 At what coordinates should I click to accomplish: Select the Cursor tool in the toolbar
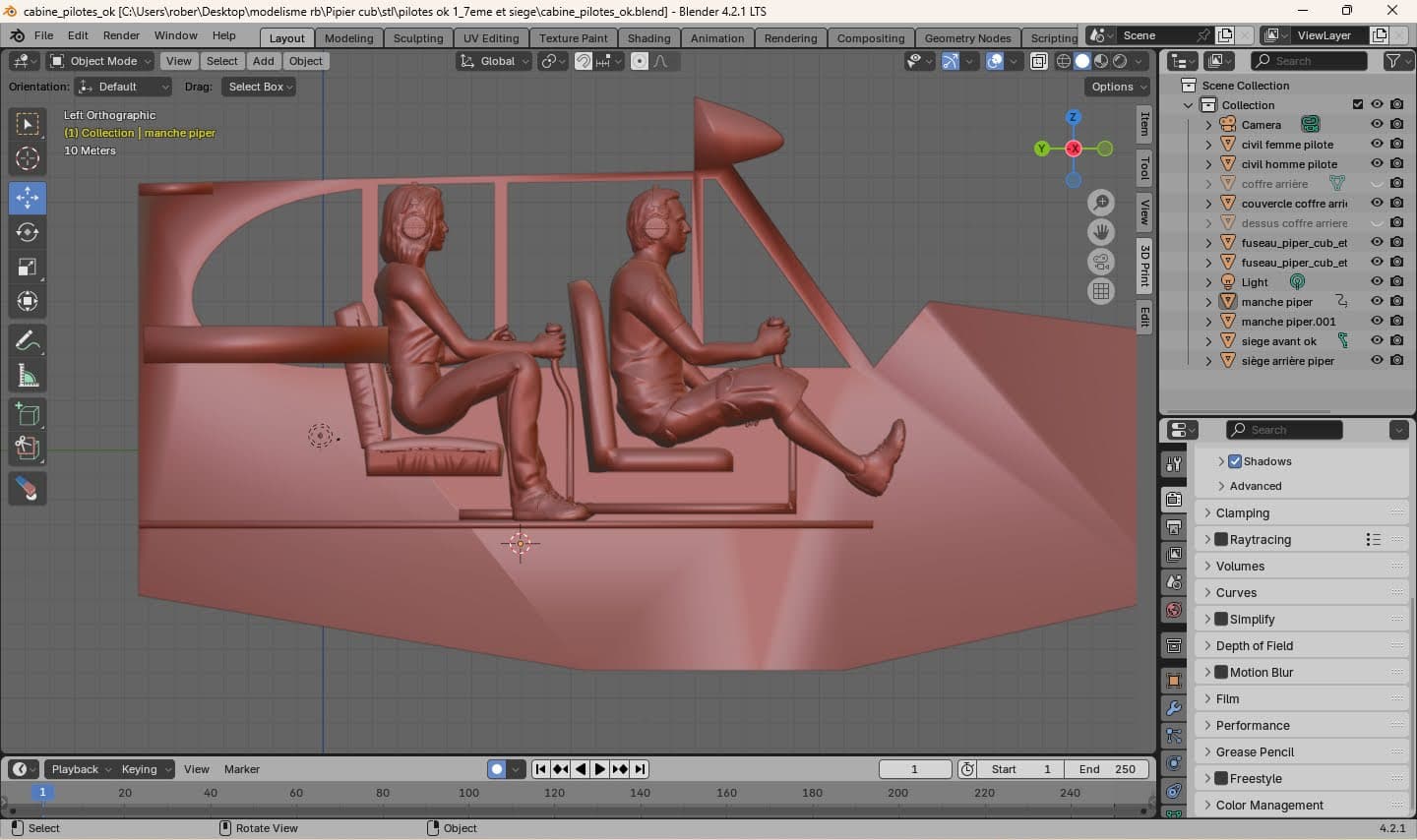click(x=28, y=158)
